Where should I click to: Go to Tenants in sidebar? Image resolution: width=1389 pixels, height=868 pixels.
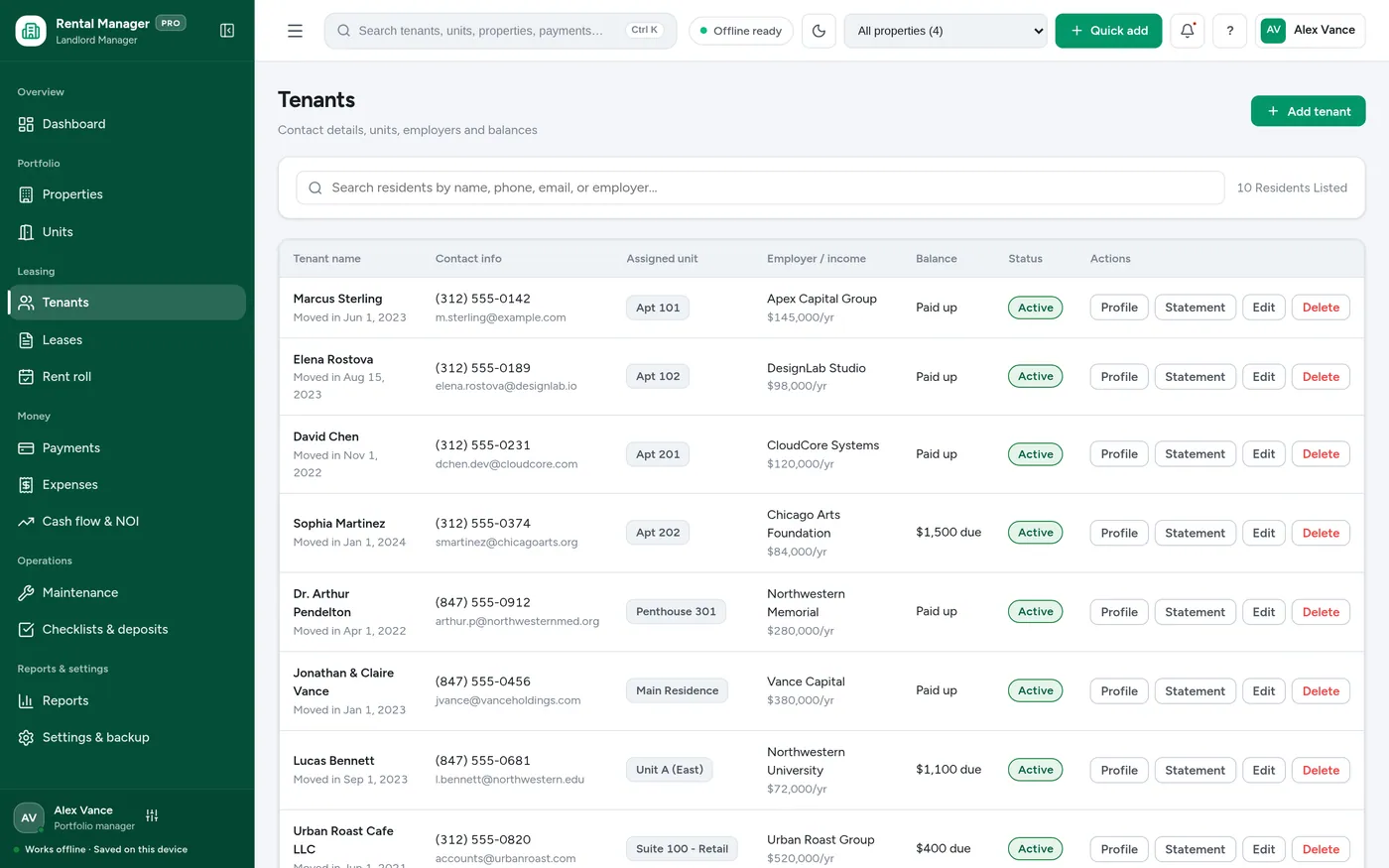[127, 303]
